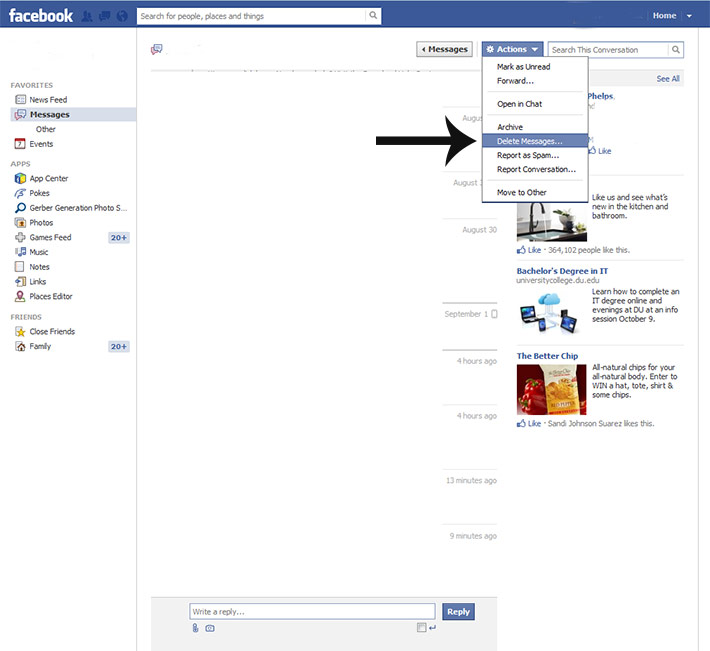Open messages icon in top bar
Screen dimensions: 710x651
click(x=105, y=16)
